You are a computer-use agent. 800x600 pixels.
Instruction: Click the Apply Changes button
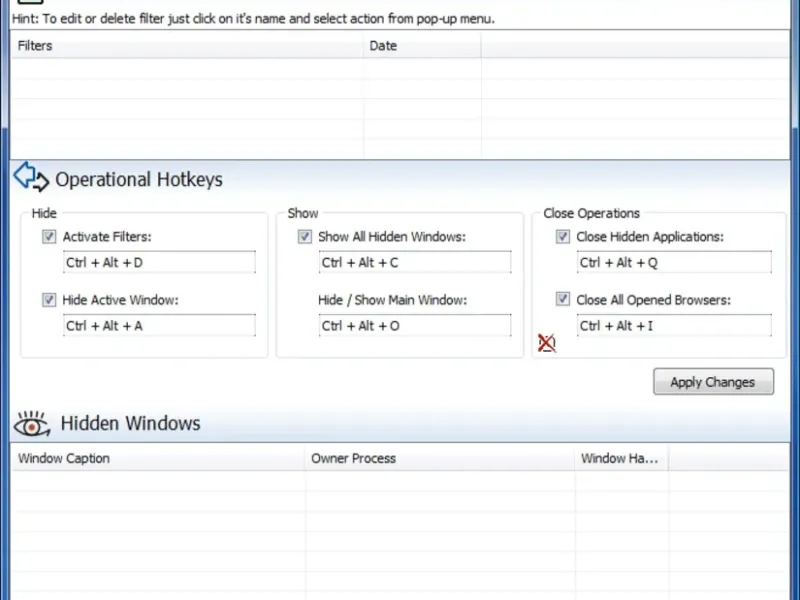(713, 382)
